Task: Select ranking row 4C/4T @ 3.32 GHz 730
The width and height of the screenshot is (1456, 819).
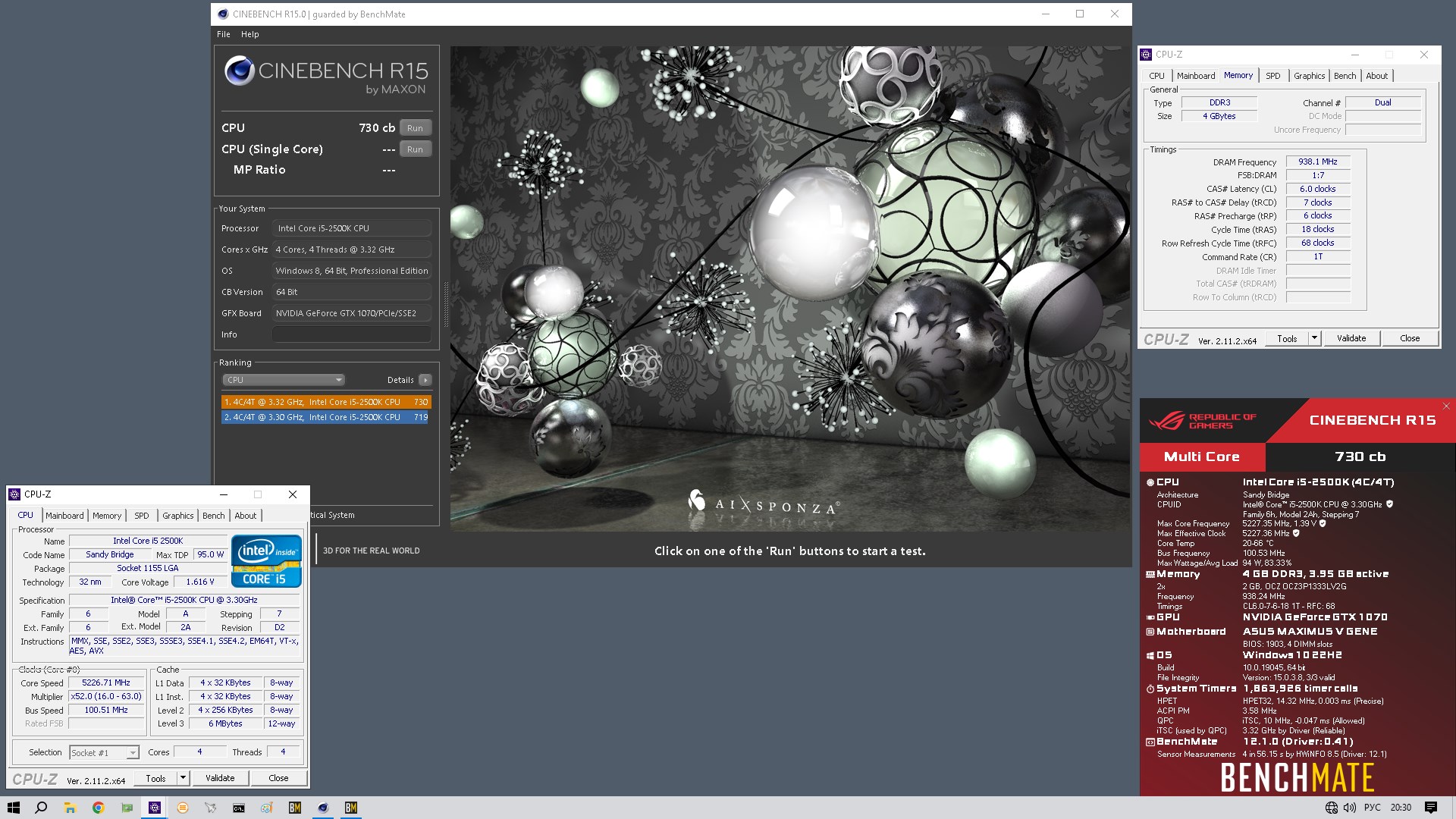Action: (x=326, y=402)
